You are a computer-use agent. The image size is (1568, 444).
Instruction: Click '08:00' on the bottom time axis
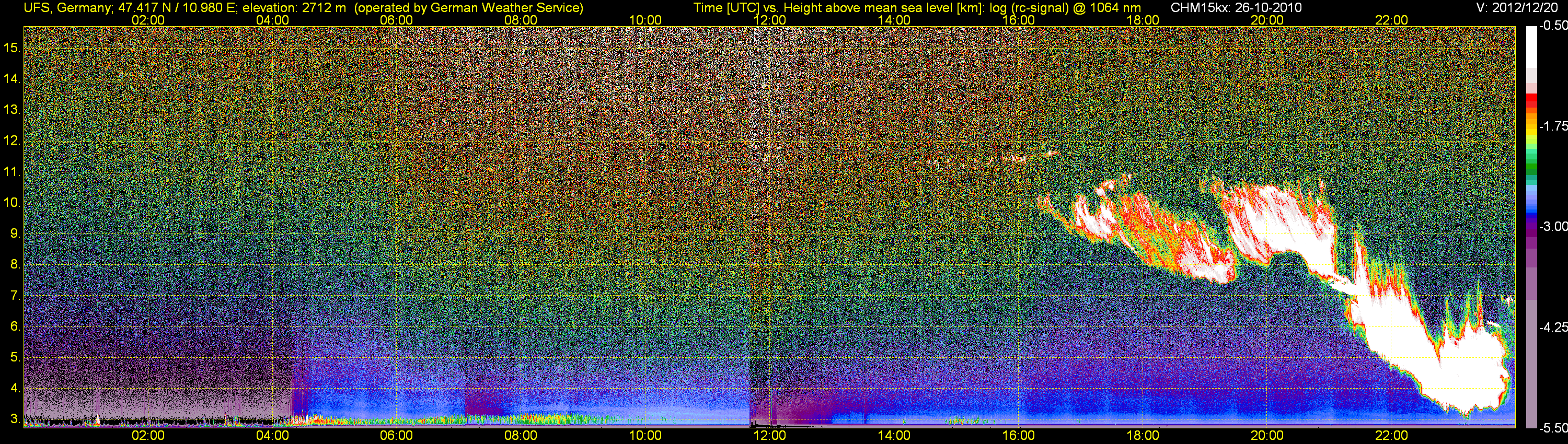[x=521, y=436]
